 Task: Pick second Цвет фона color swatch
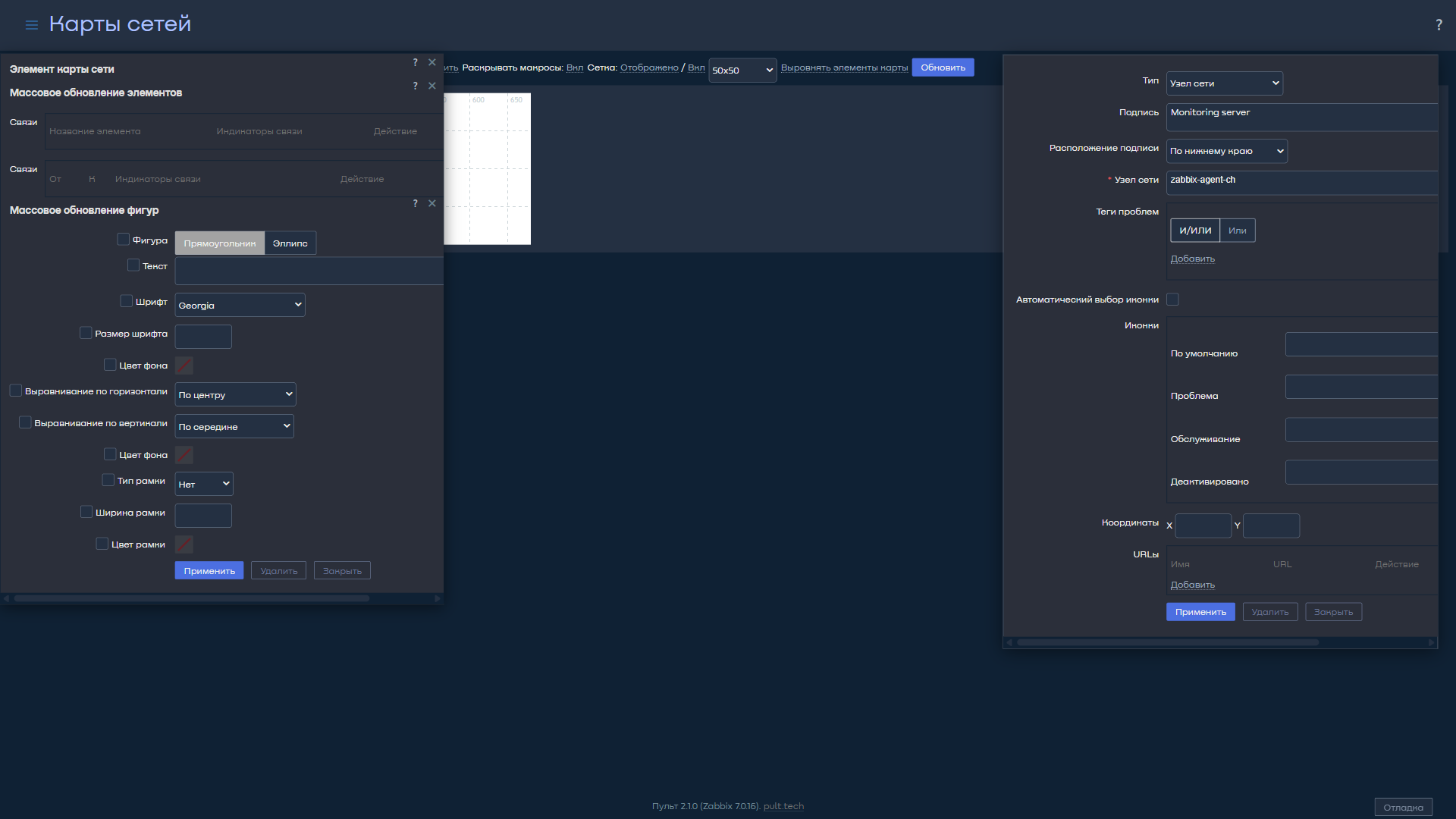pyautogui.click(x=184, y=455)
